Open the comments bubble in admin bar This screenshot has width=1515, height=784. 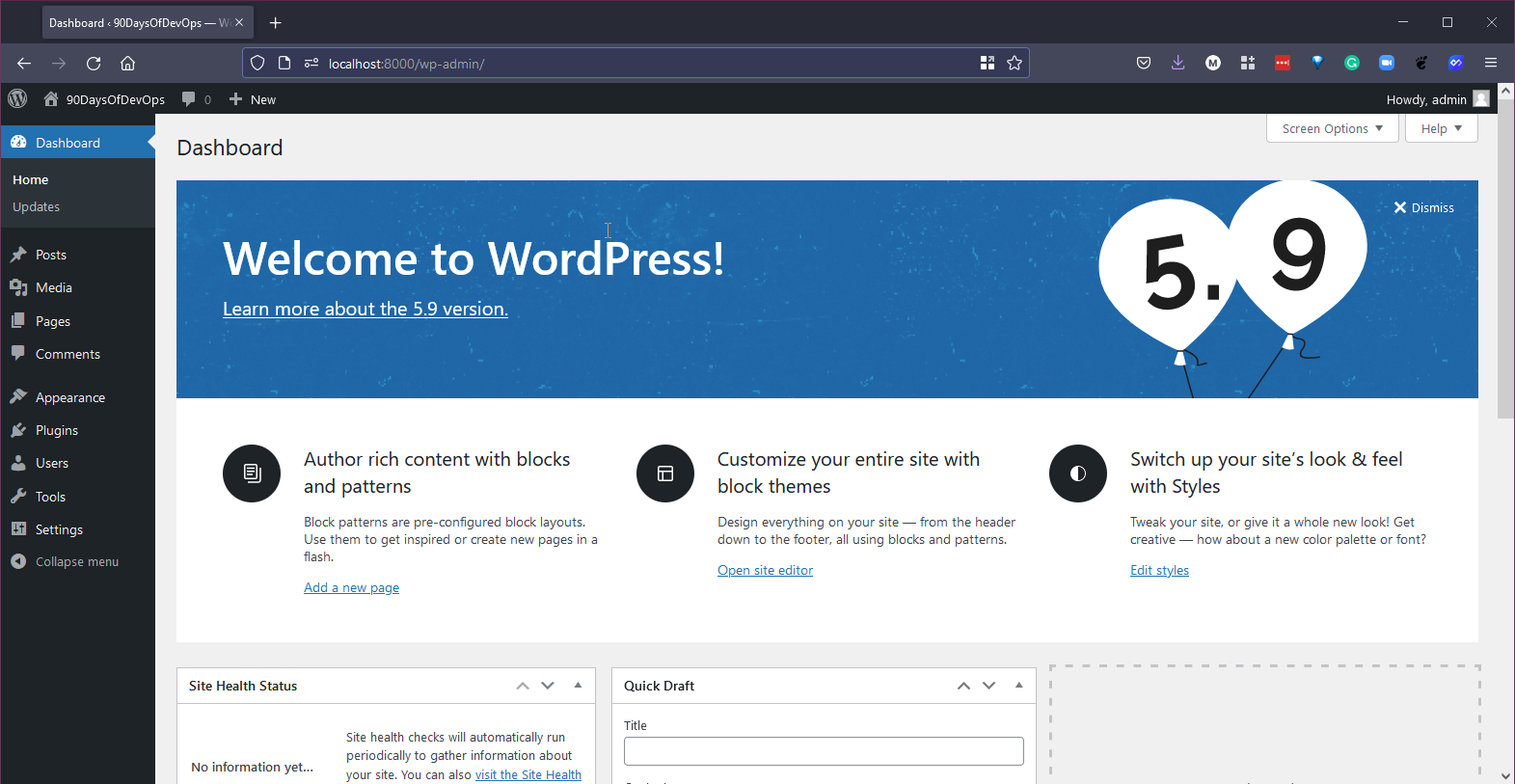pos(196,99)
